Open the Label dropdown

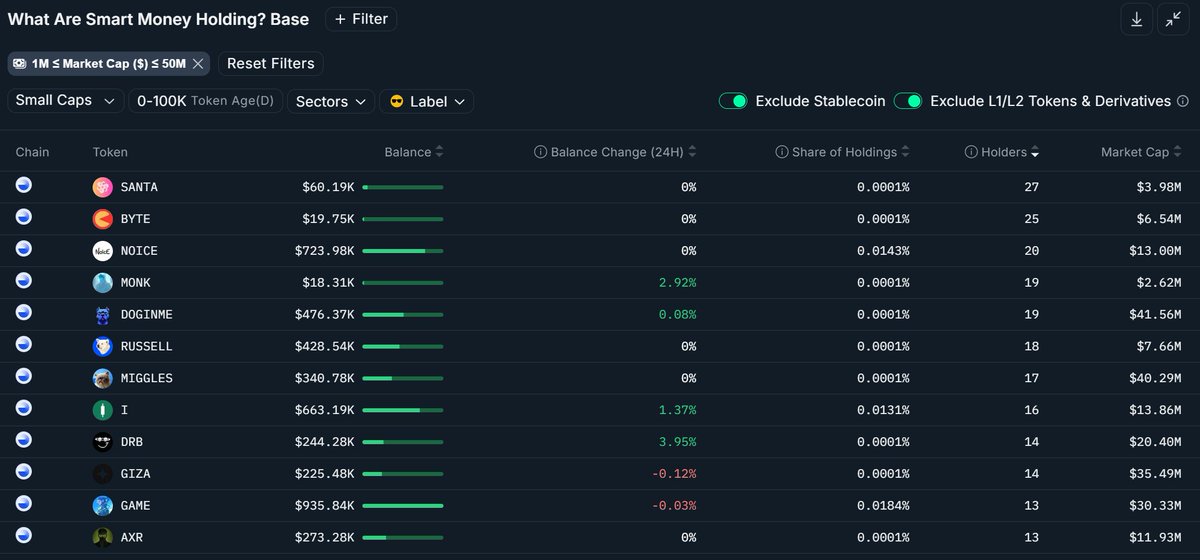pos(426,101)
